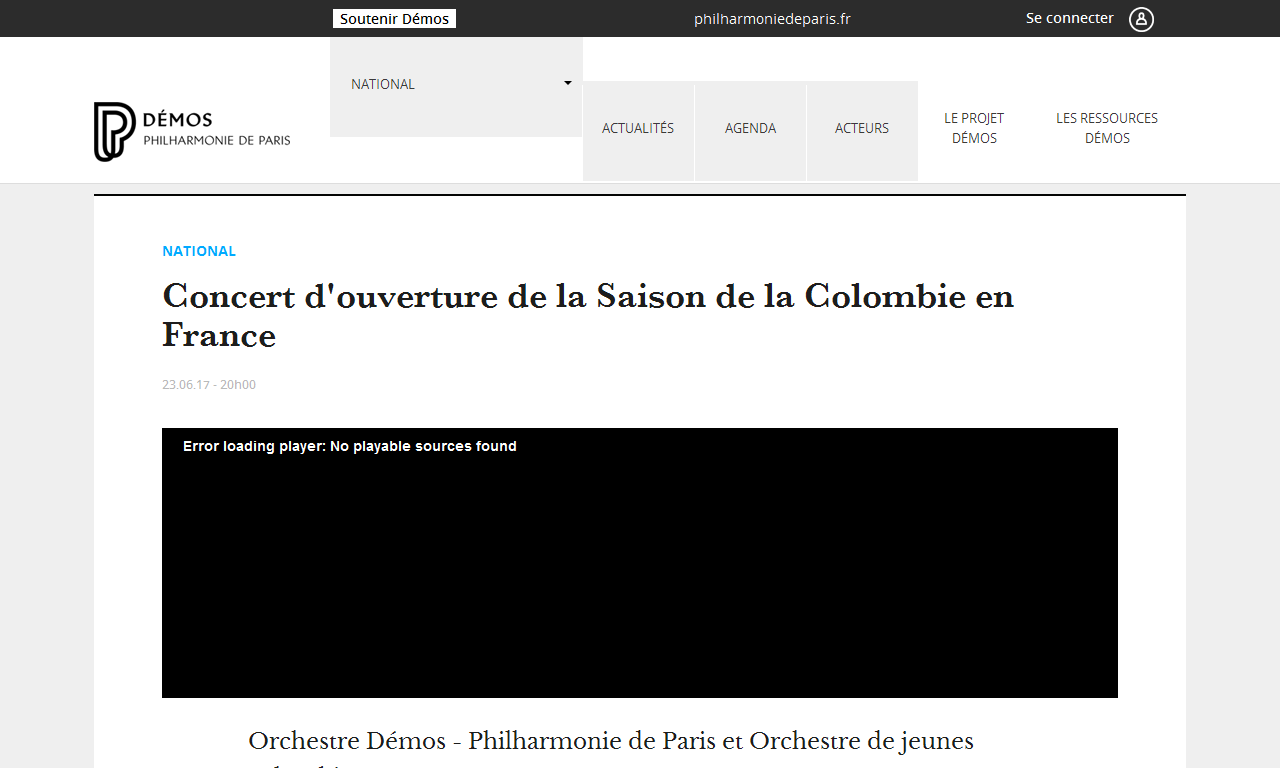Click Se connecter to log in
The image size is (1280, 768).
[x=1069, y=18]
